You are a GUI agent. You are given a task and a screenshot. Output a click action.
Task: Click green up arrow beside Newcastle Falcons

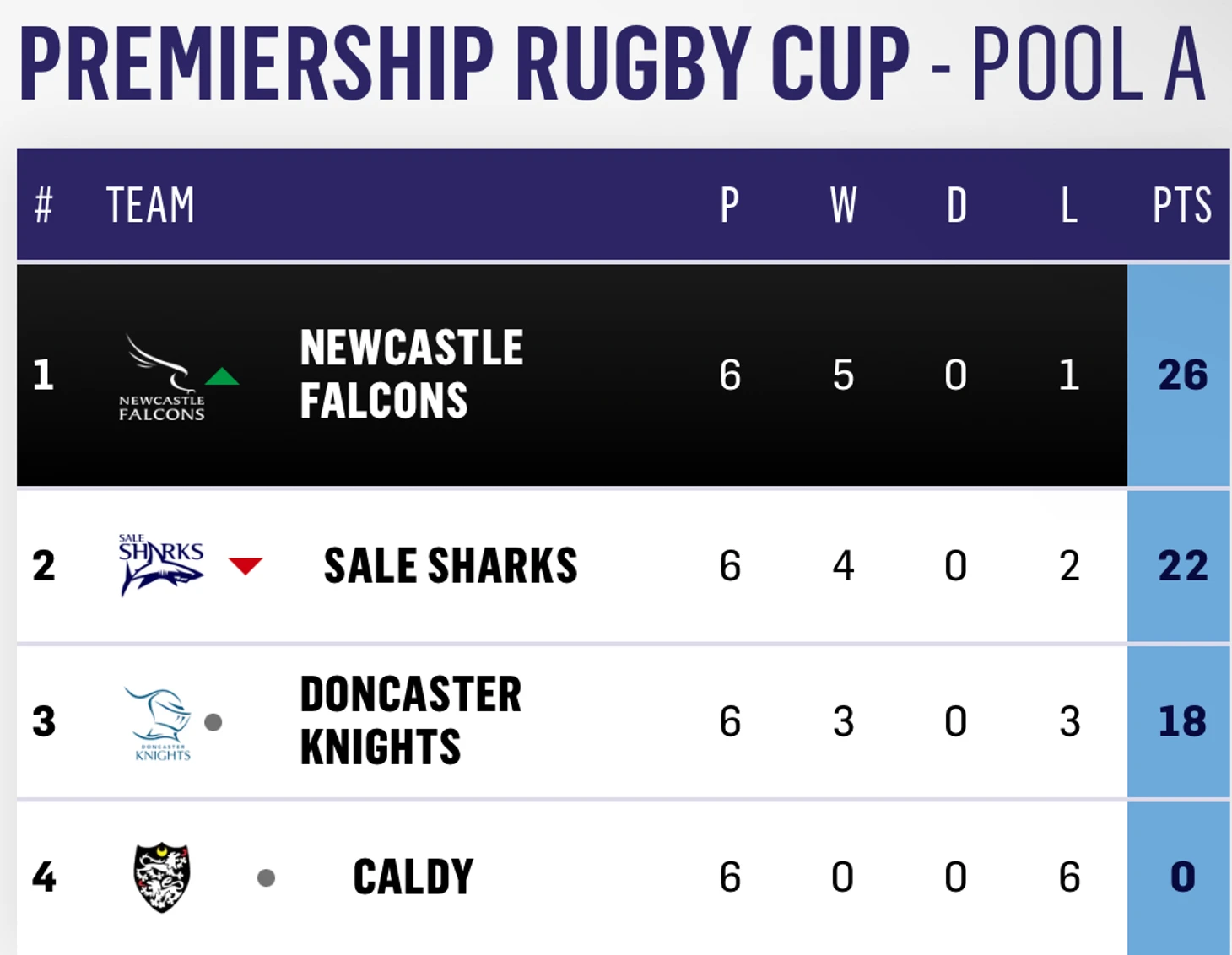pyautogui.click(x=222, y=376)
